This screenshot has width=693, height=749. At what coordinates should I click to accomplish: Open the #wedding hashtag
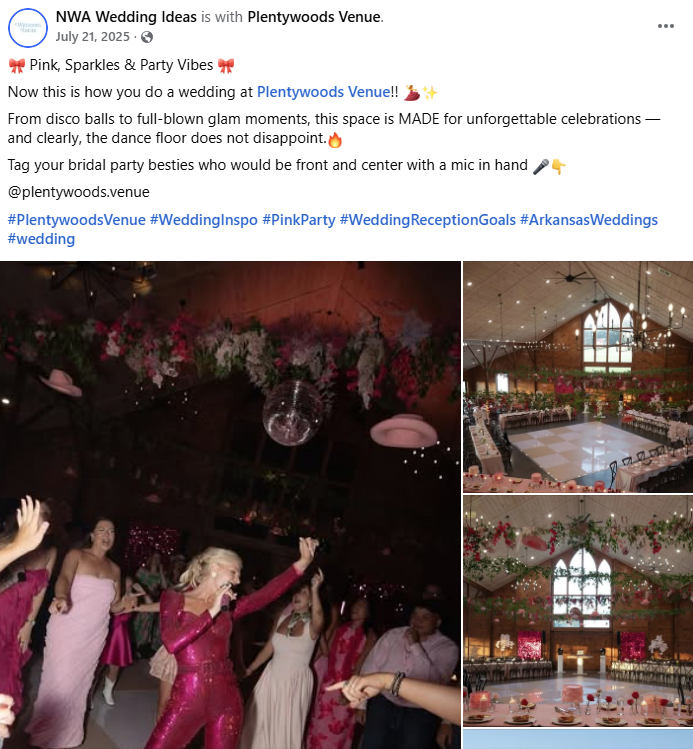pyautogui.click(x=42, y=239)
